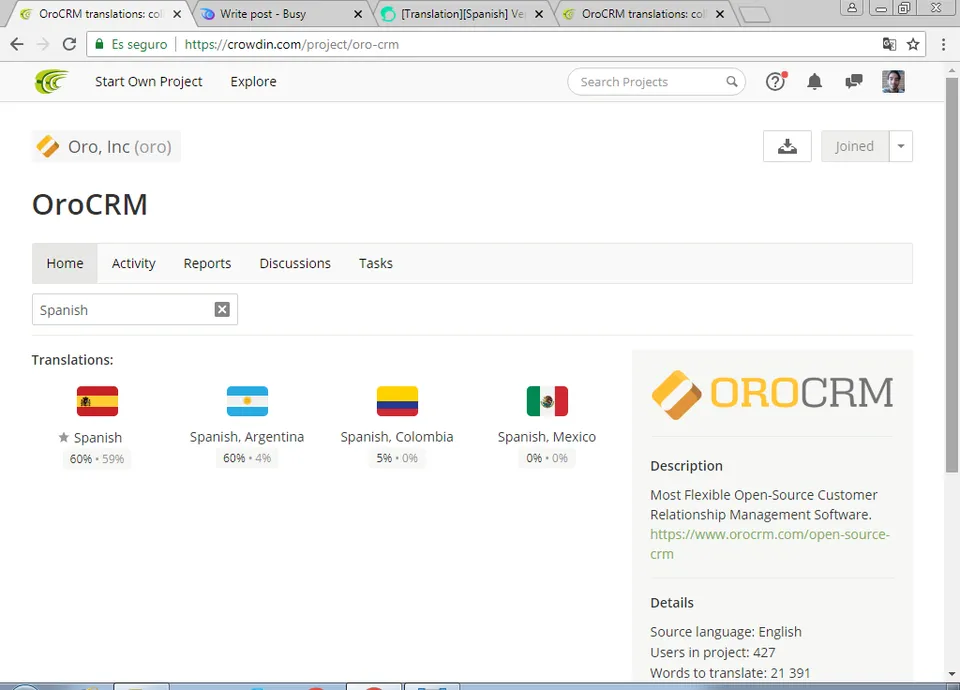960x690 pixels.
Task: Select the Spain flag icon
Action: coord(97,401)
